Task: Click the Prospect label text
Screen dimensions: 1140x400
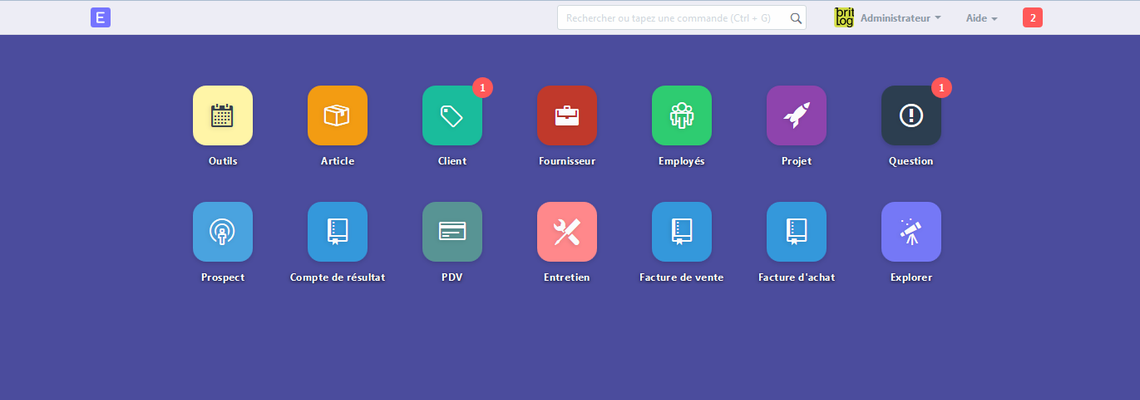Action: (x=222, y=278)
